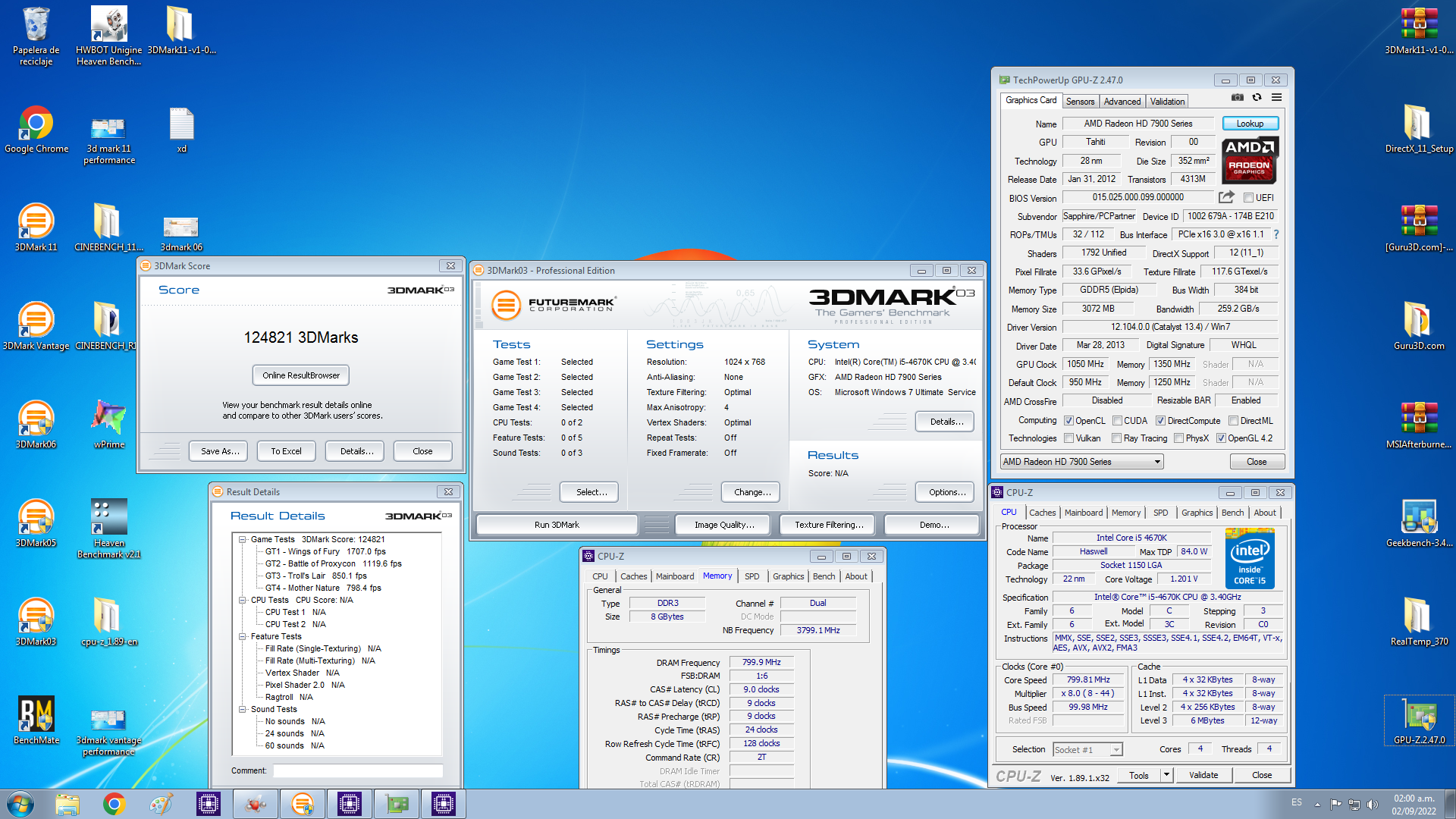This screenshot has width=1456, height=819.
Task: Select the 3DMark Vantage desktop shortcut
Action: 36,326
